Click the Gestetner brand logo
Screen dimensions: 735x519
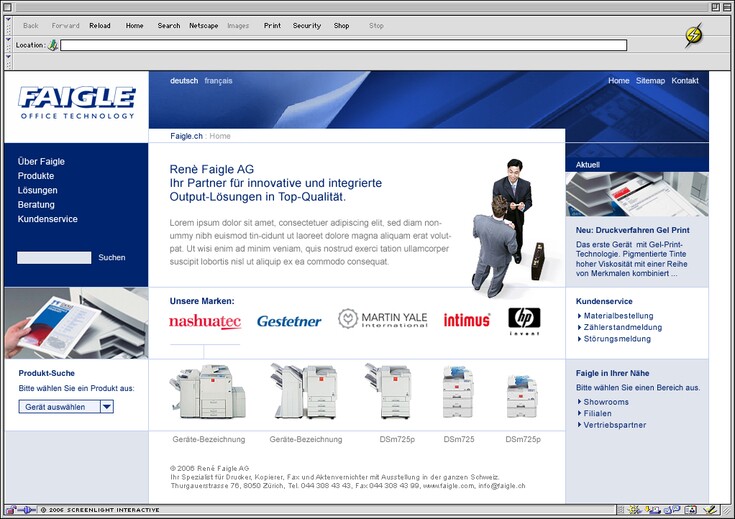289,321
